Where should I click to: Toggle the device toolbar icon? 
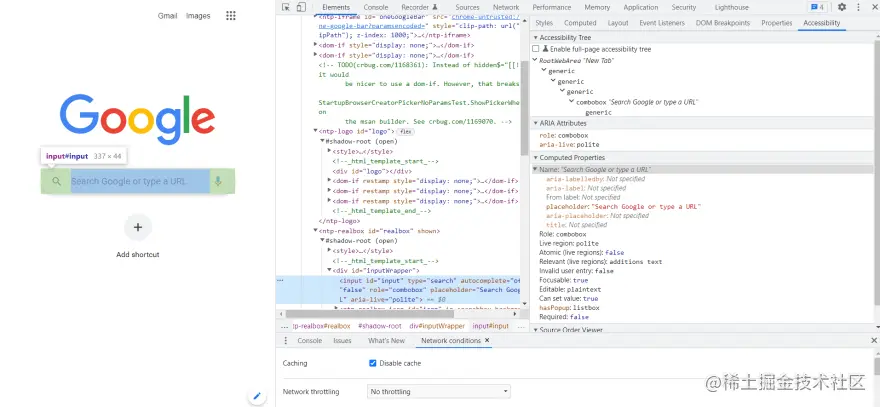coord(301,7)
